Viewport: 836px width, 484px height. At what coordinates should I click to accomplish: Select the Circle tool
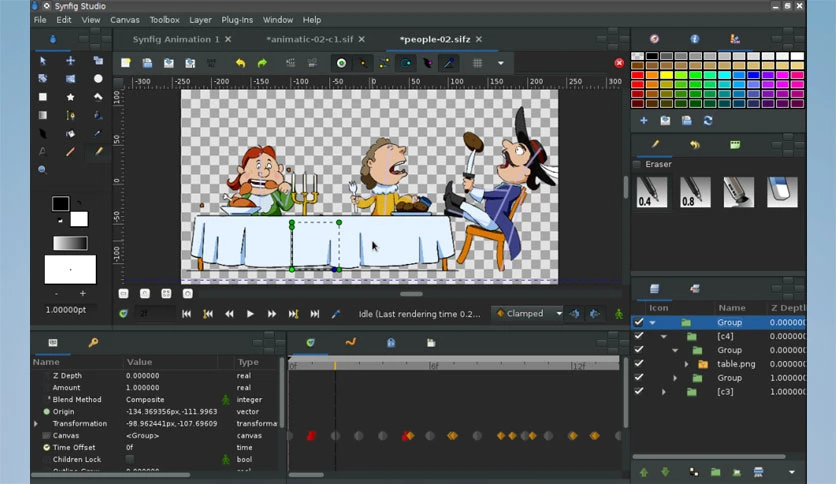point(98,79)
